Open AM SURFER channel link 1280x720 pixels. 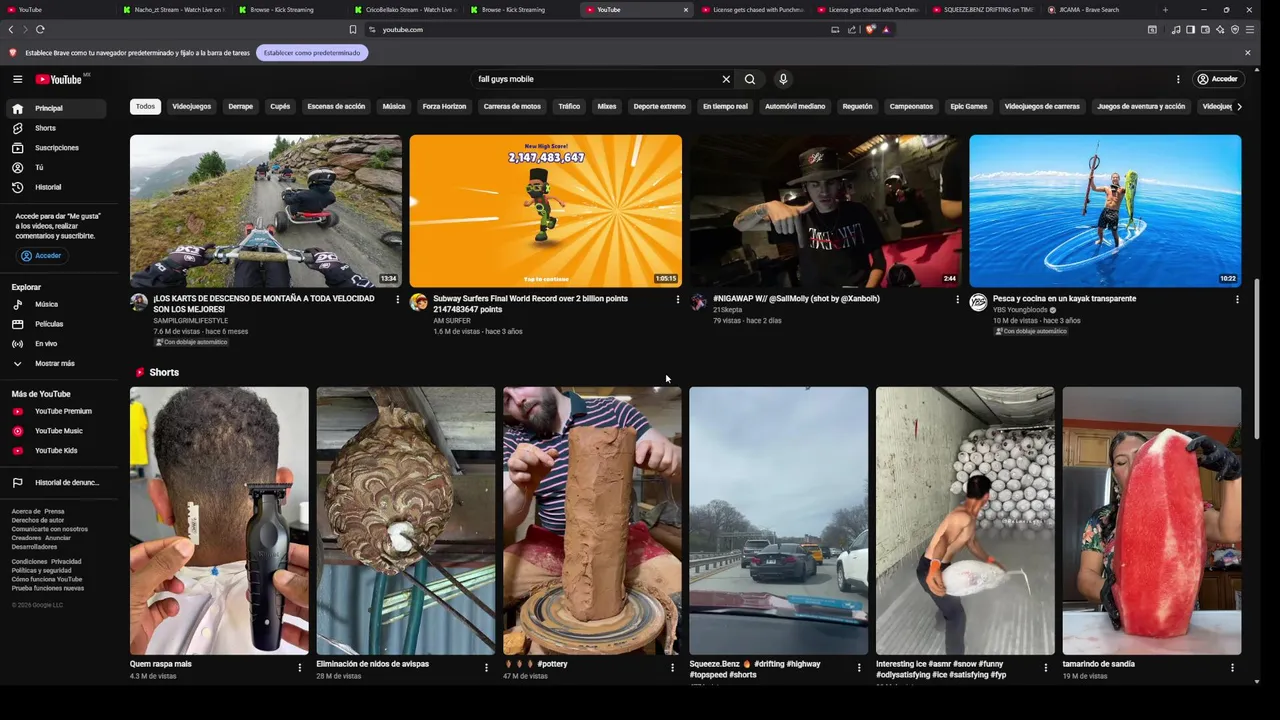pyautogui.click(x=452, y=321)
